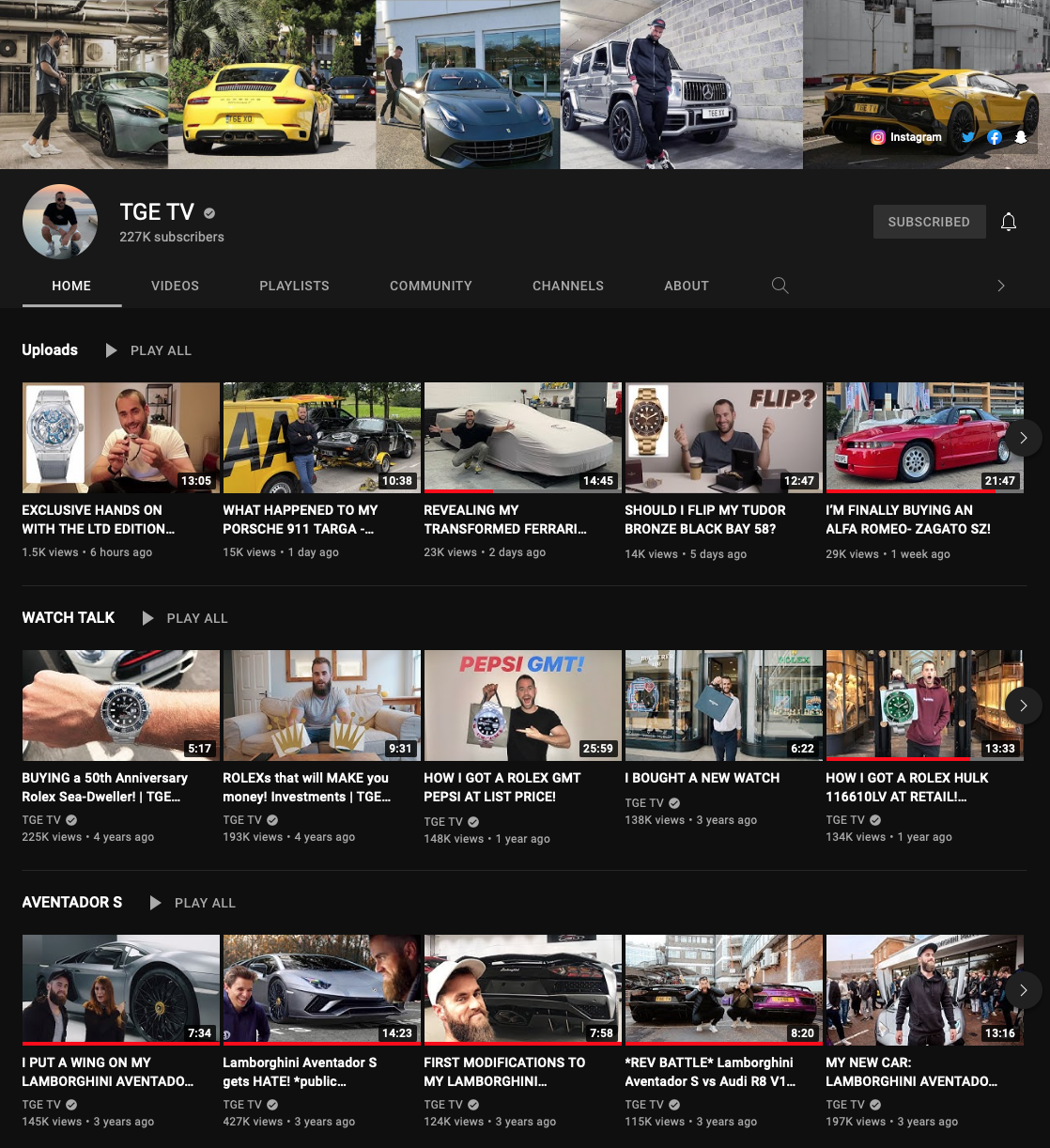This screenshot has width=1050, height=1148.
Task: Open the PLAYLISTS tab
Action: (294, 286)
